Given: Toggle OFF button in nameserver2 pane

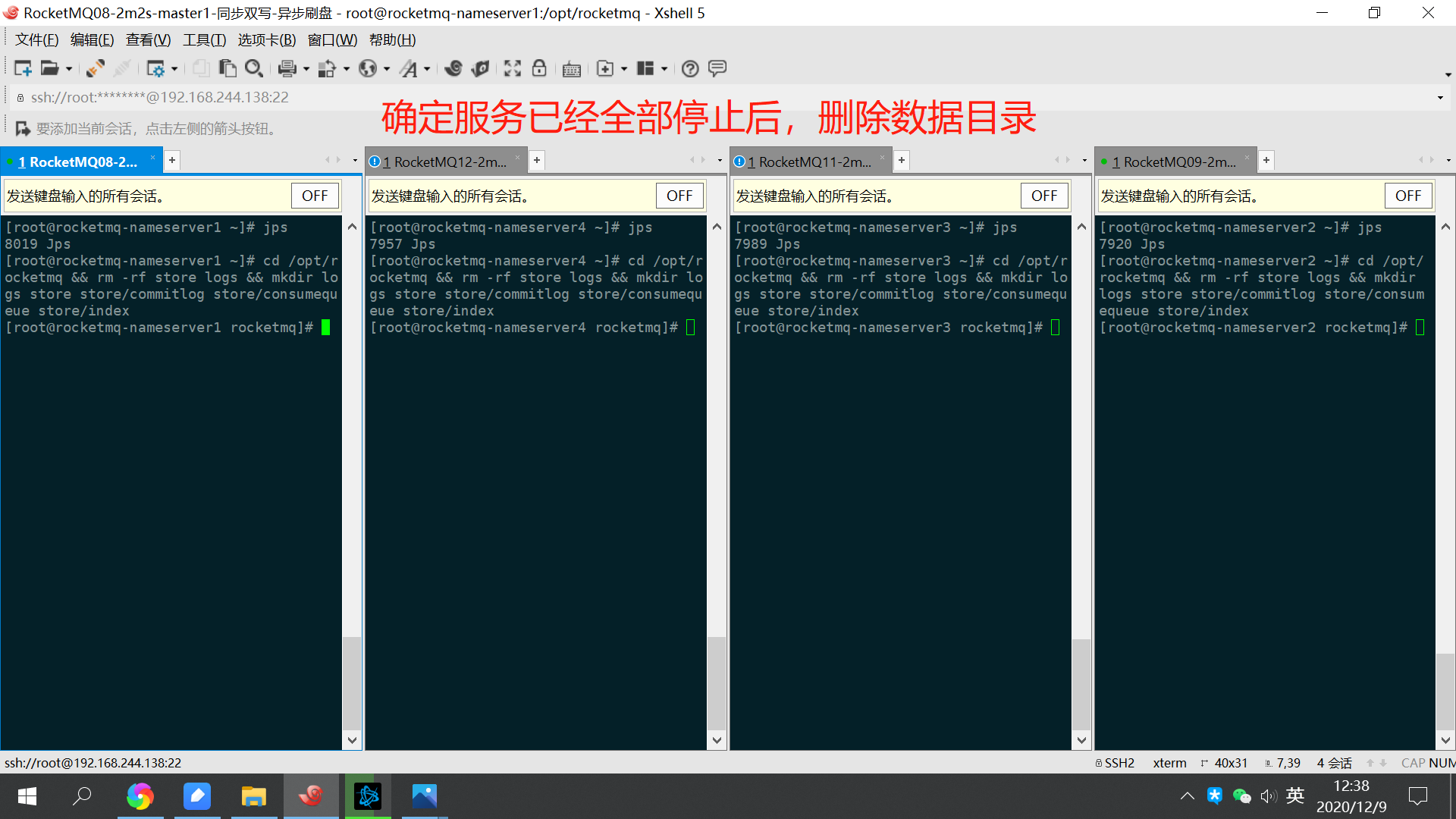Looking at the screenshot, I should [x=1408, y=196].
